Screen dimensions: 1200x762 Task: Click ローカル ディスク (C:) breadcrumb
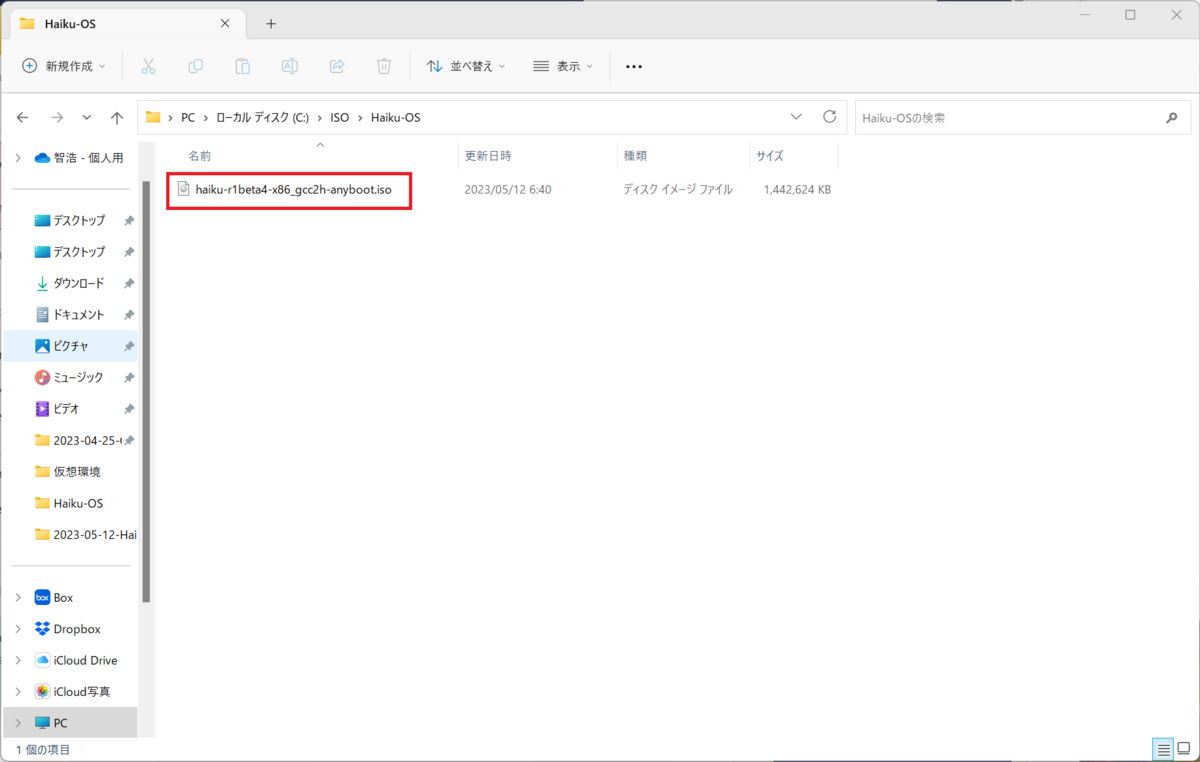263,117
